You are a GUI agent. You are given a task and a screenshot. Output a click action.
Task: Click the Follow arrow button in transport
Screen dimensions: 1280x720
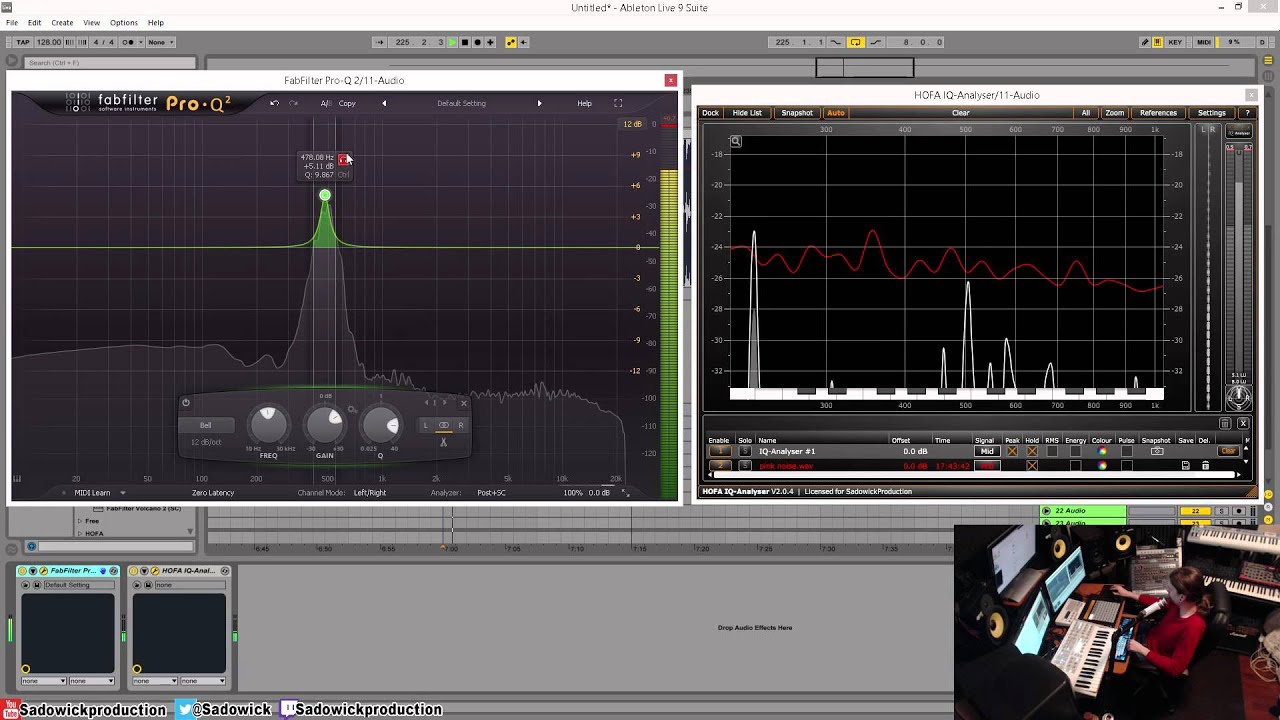(379, 42)
